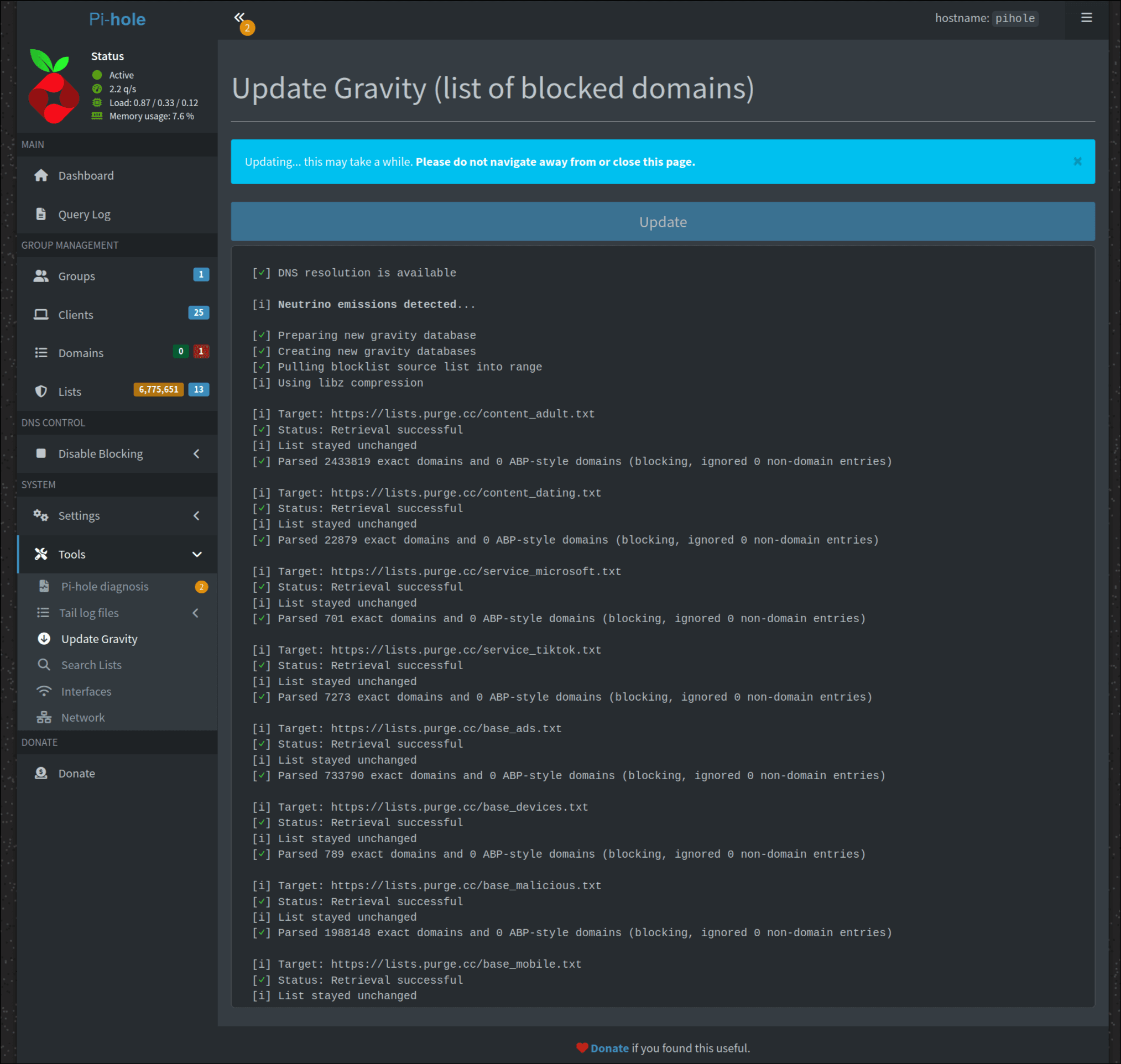The width and height of the screenshot is (1121, 1064).
Task: Click the Search Lists magnifier icon
Action: pos(44,665)
